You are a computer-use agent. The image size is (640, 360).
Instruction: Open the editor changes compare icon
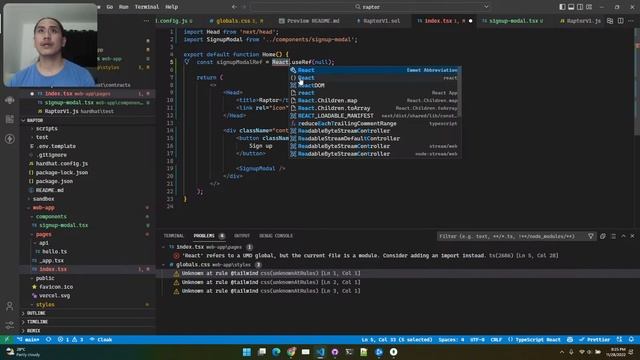(610, 21)
